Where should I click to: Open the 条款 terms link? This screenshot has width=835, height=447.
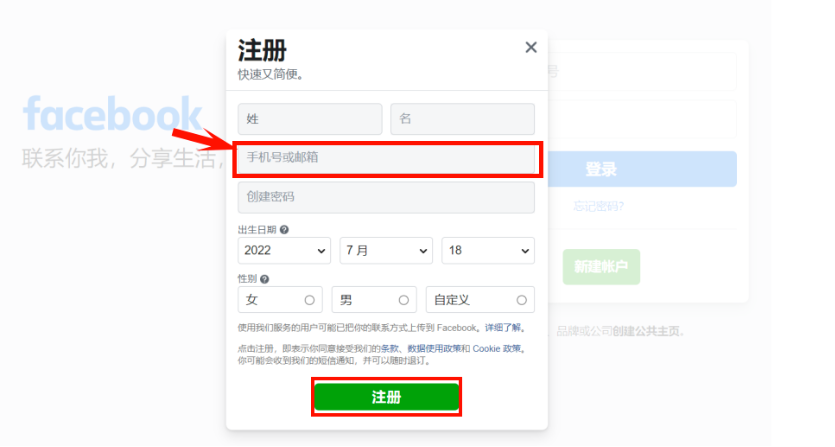[390, 348]
